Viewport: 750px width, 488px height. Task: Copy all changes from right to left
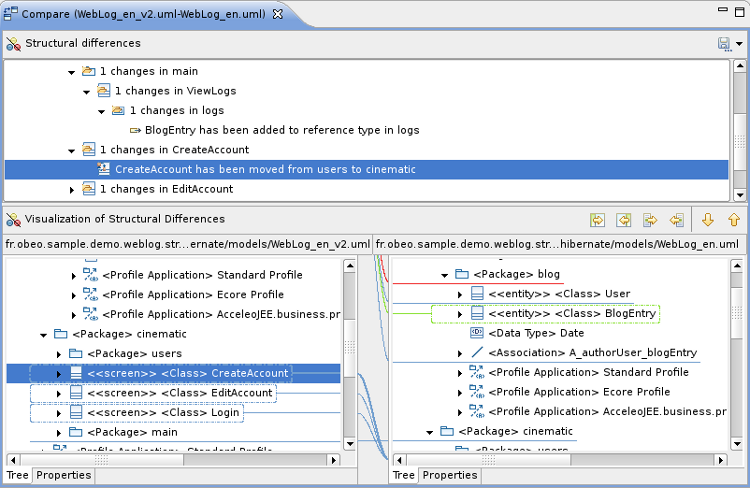624,220
